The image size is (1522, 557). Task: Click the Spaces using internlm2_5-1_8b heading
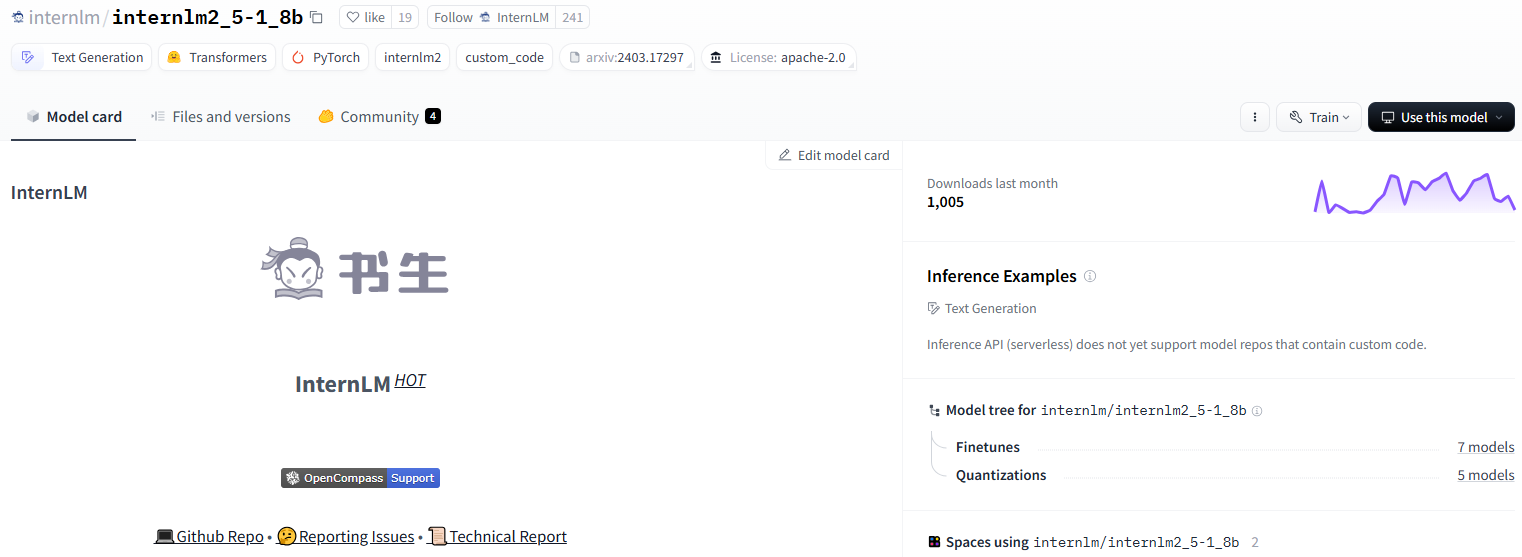[1084, 542]
